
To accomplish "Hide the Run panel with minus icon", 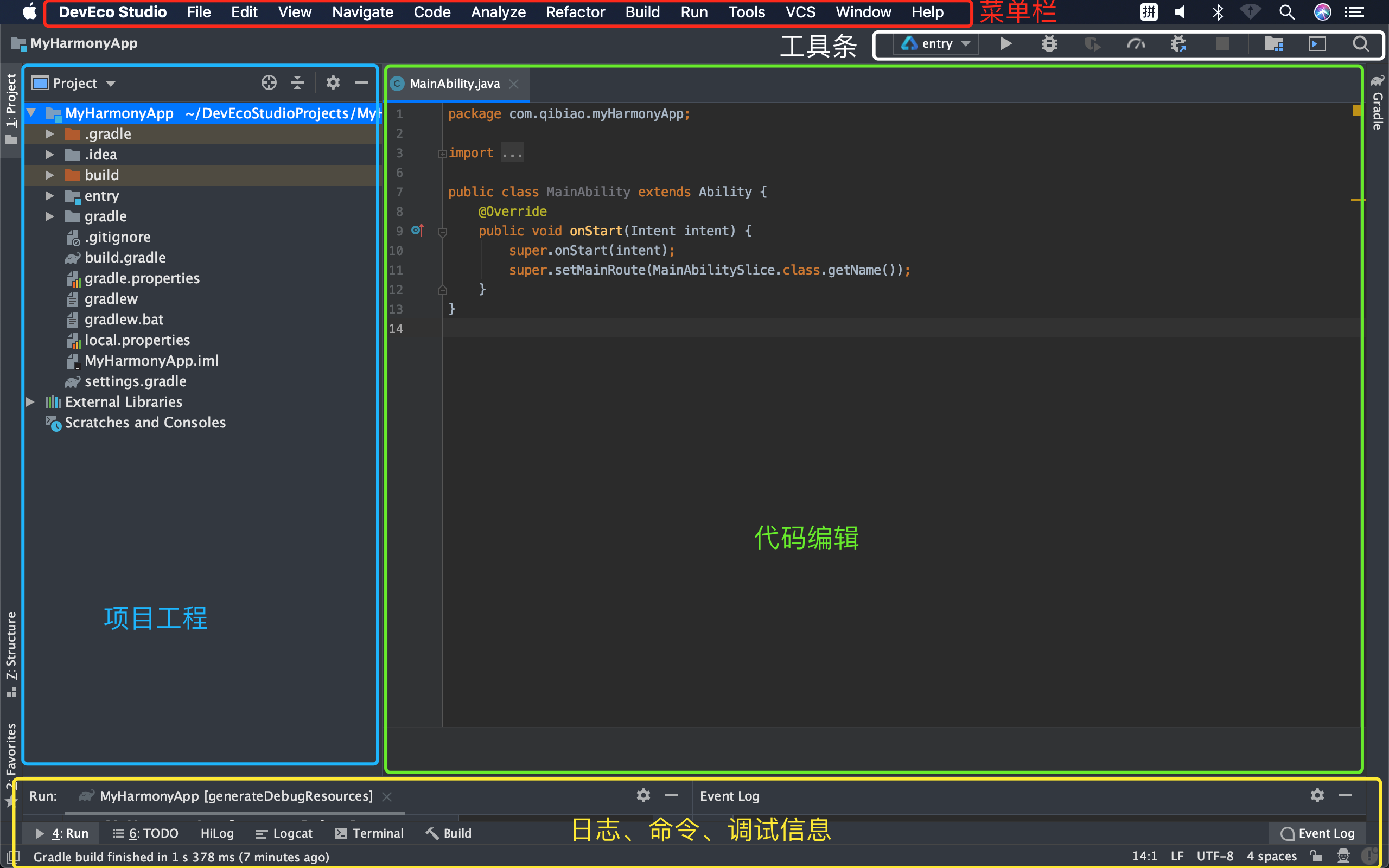I will click(x=672, y=796).
